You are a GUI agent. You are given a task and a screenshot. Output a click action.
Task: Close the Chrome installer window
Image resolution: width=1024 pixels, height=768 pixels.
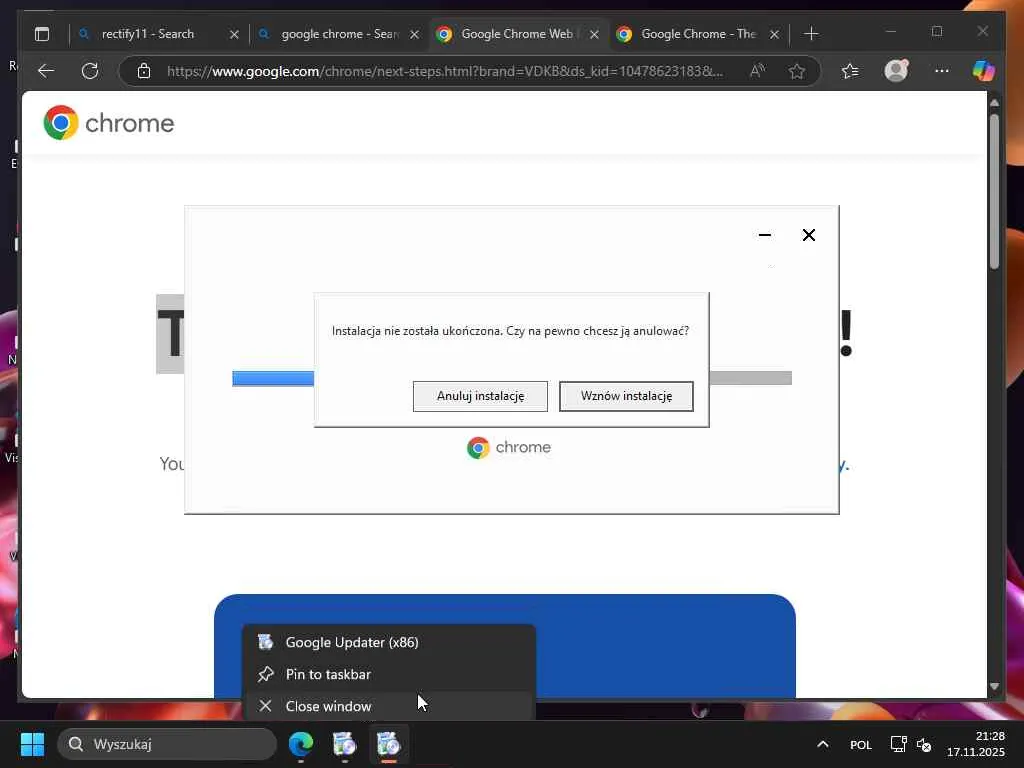coord(808,235)
